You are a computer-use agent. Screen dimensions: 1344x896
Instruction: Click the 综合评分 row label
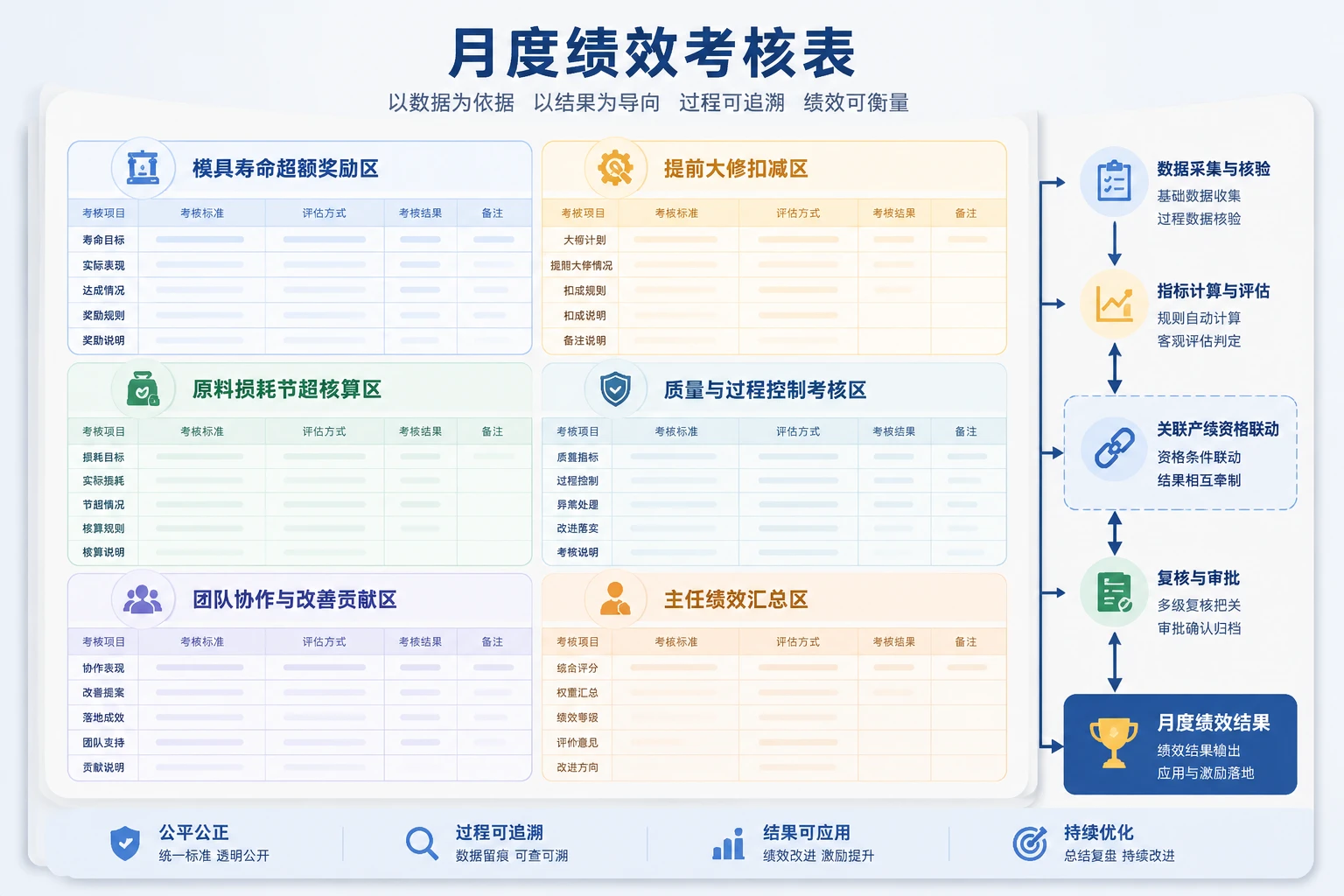(577, 668)
